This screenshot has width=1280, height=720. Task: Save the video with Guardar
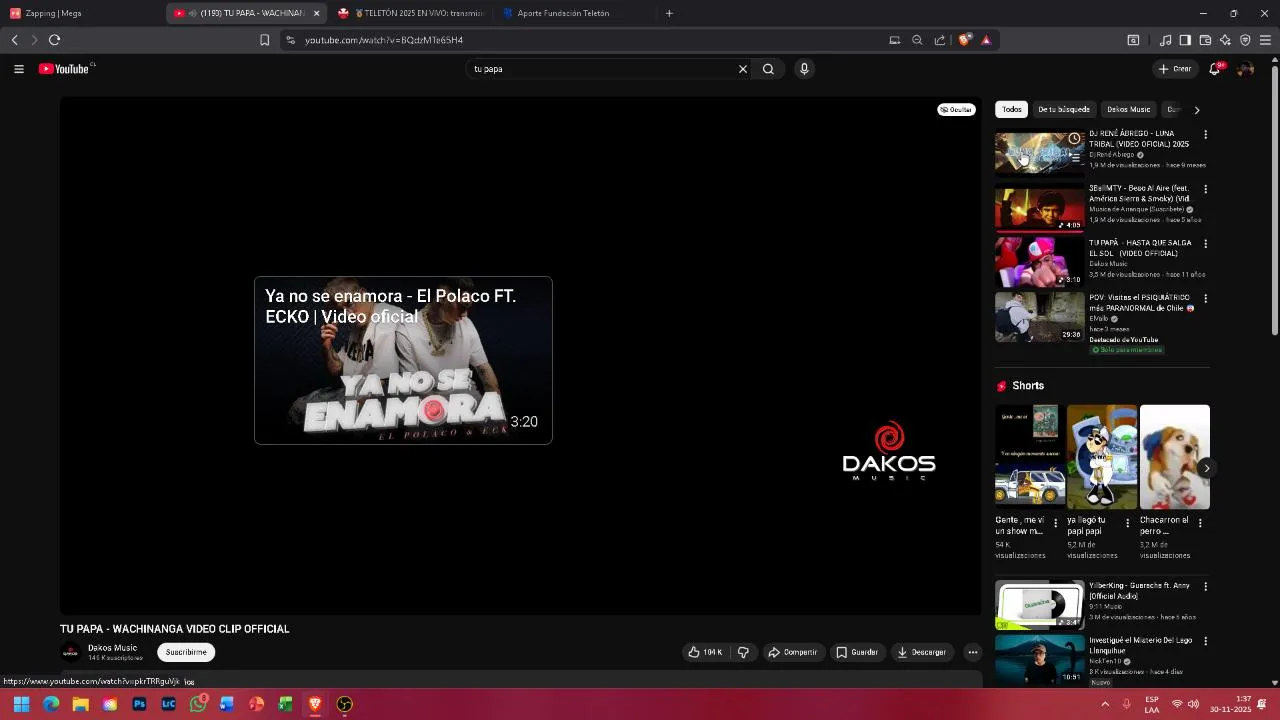(857, 652)
